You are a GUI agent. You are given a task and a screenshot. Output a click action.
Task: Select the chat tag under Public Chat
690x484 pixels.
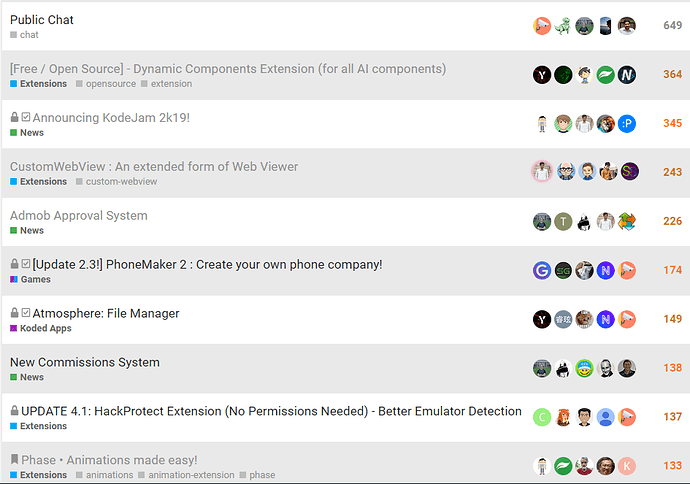click(24, 35)
